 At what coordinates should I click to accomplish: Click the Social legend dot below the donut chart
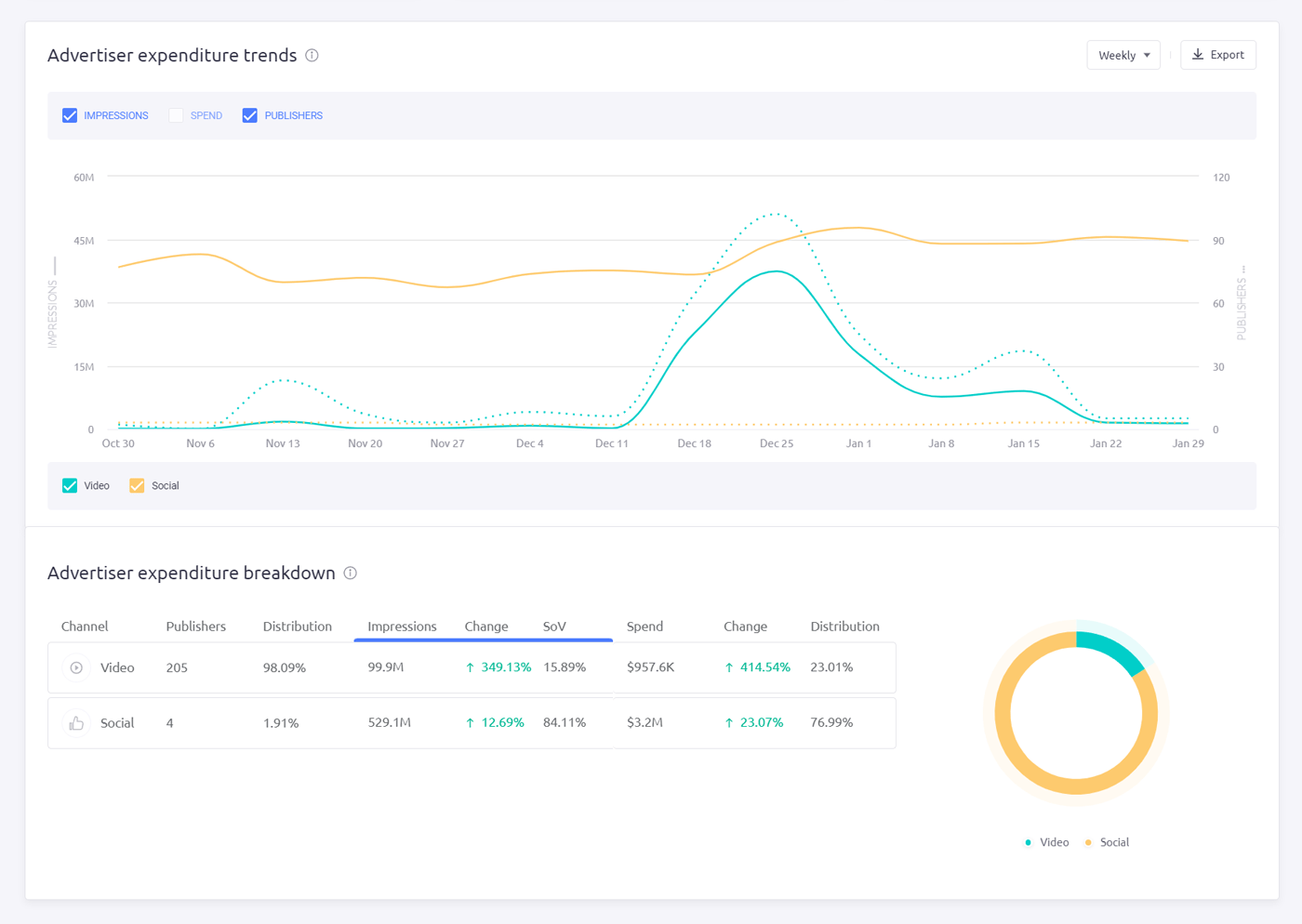tap(1088, 842)
